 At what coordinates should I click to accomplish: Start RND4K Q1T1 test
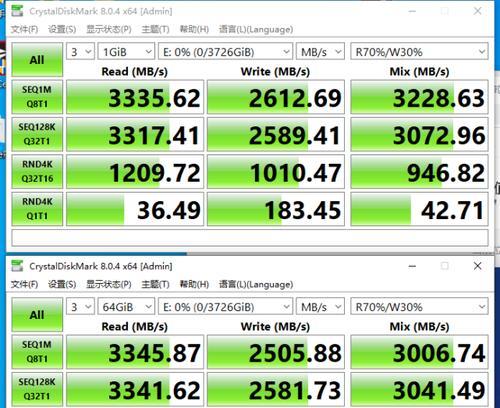tap(37, 209)
